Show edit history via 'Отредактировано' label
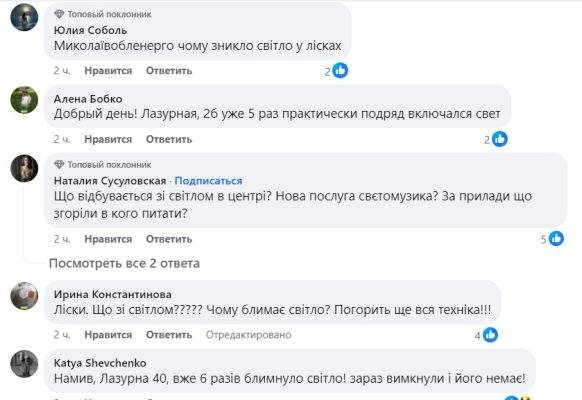 [x=248, y=335]
